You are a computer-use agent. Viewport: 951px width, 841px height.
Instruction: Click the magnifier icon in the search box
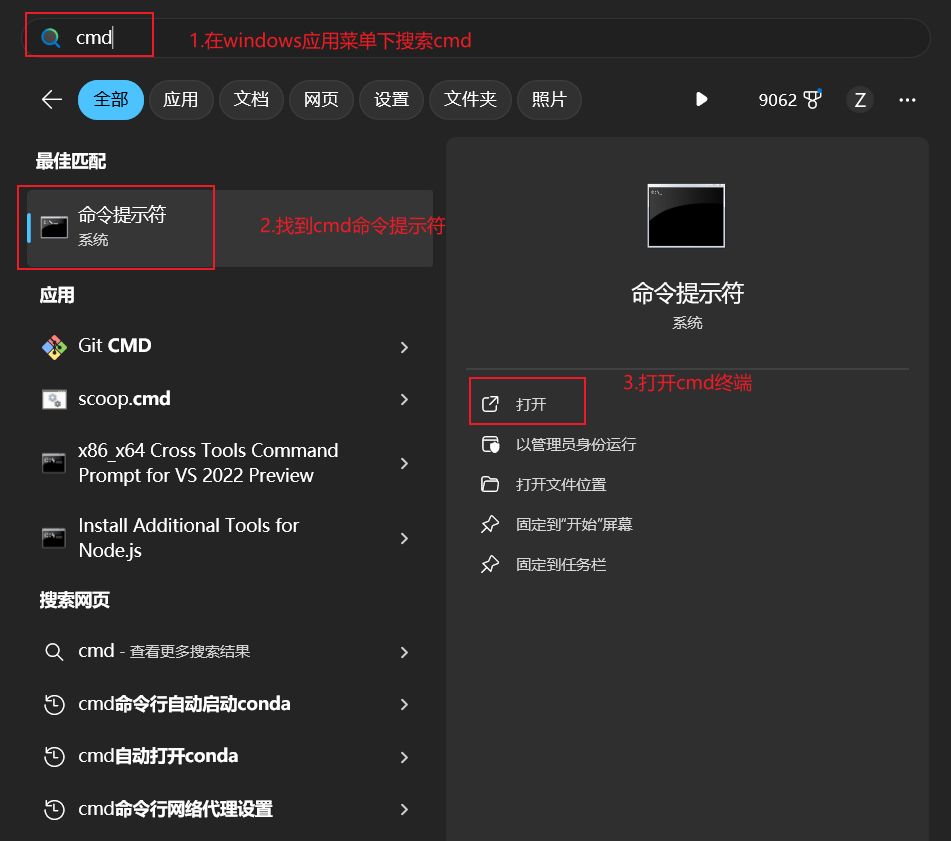[47, 36]
